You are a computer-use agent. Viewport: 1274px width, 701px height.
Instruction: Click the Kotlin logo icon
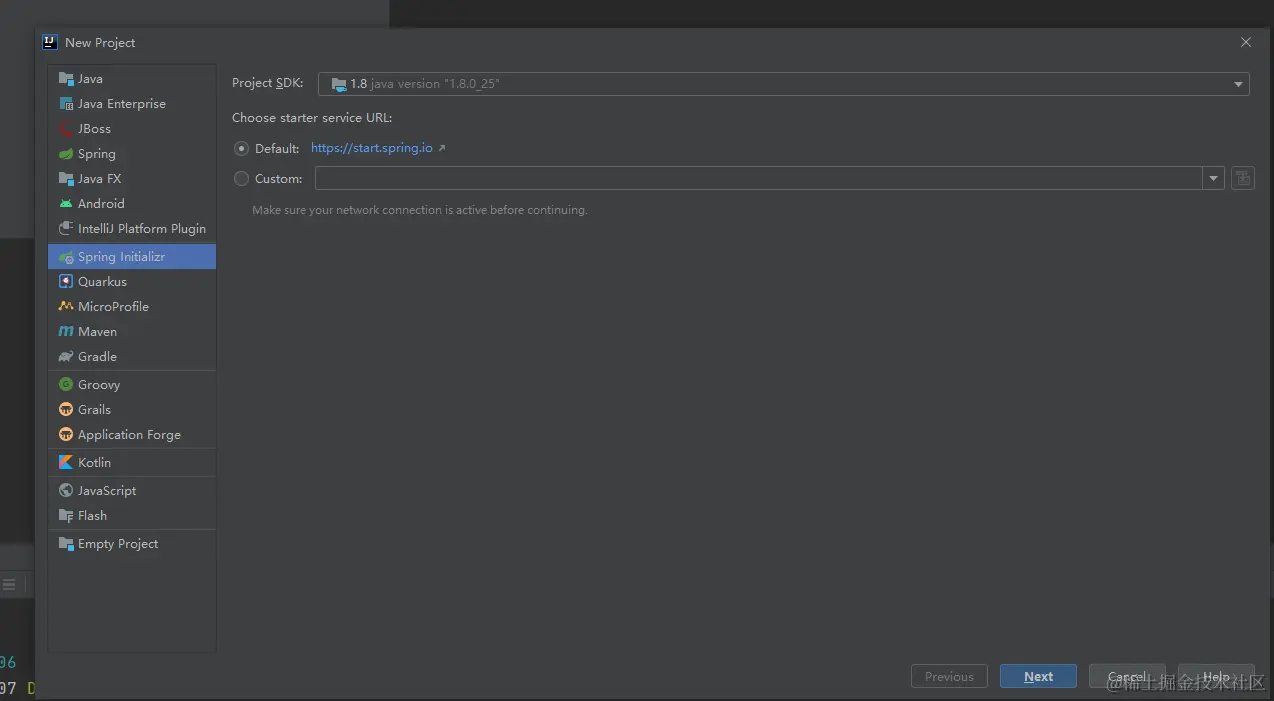tap(66, 463)
